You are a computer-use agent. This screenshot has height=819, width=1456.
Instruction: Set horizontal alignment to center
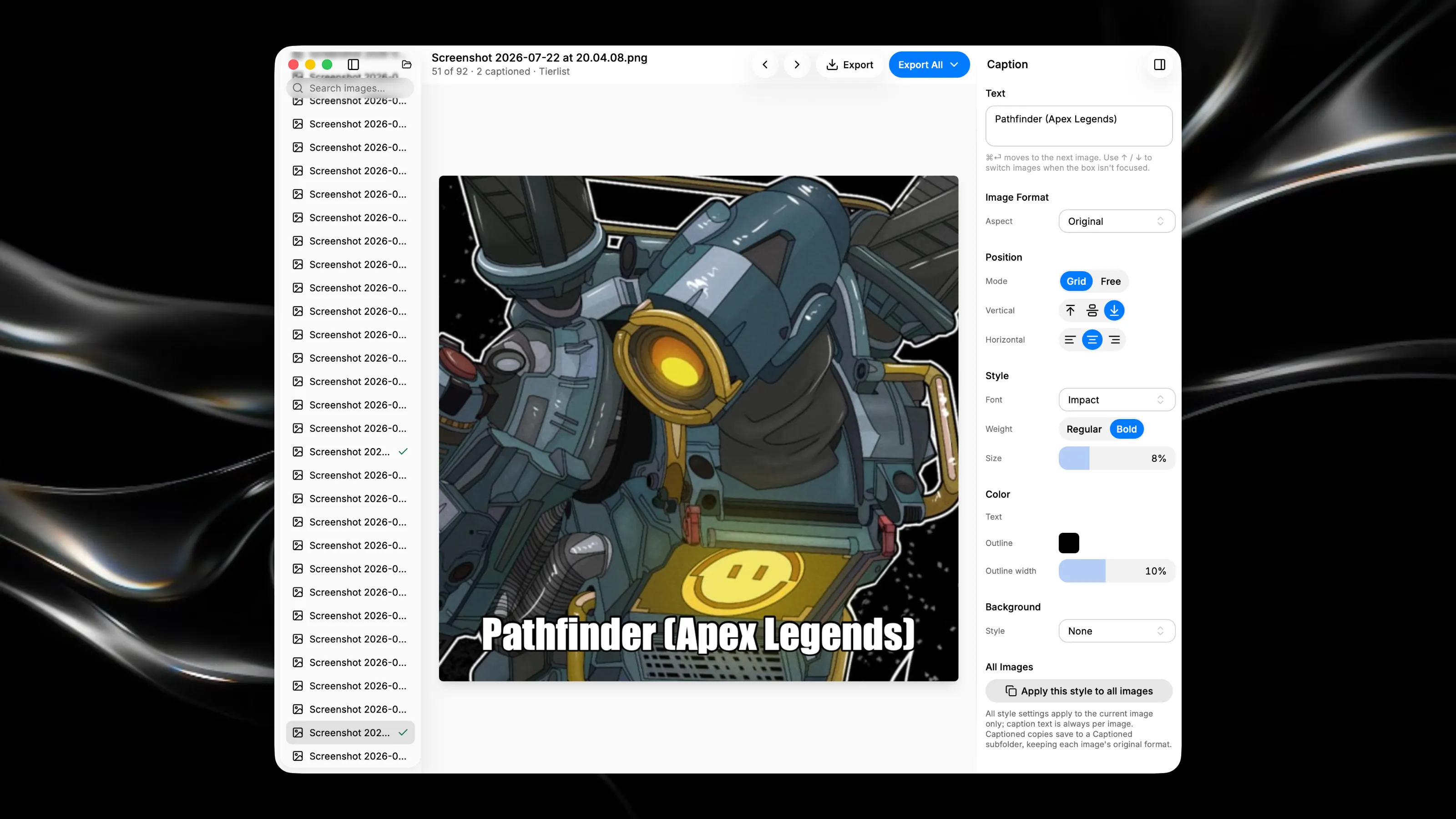point(1092,340)
